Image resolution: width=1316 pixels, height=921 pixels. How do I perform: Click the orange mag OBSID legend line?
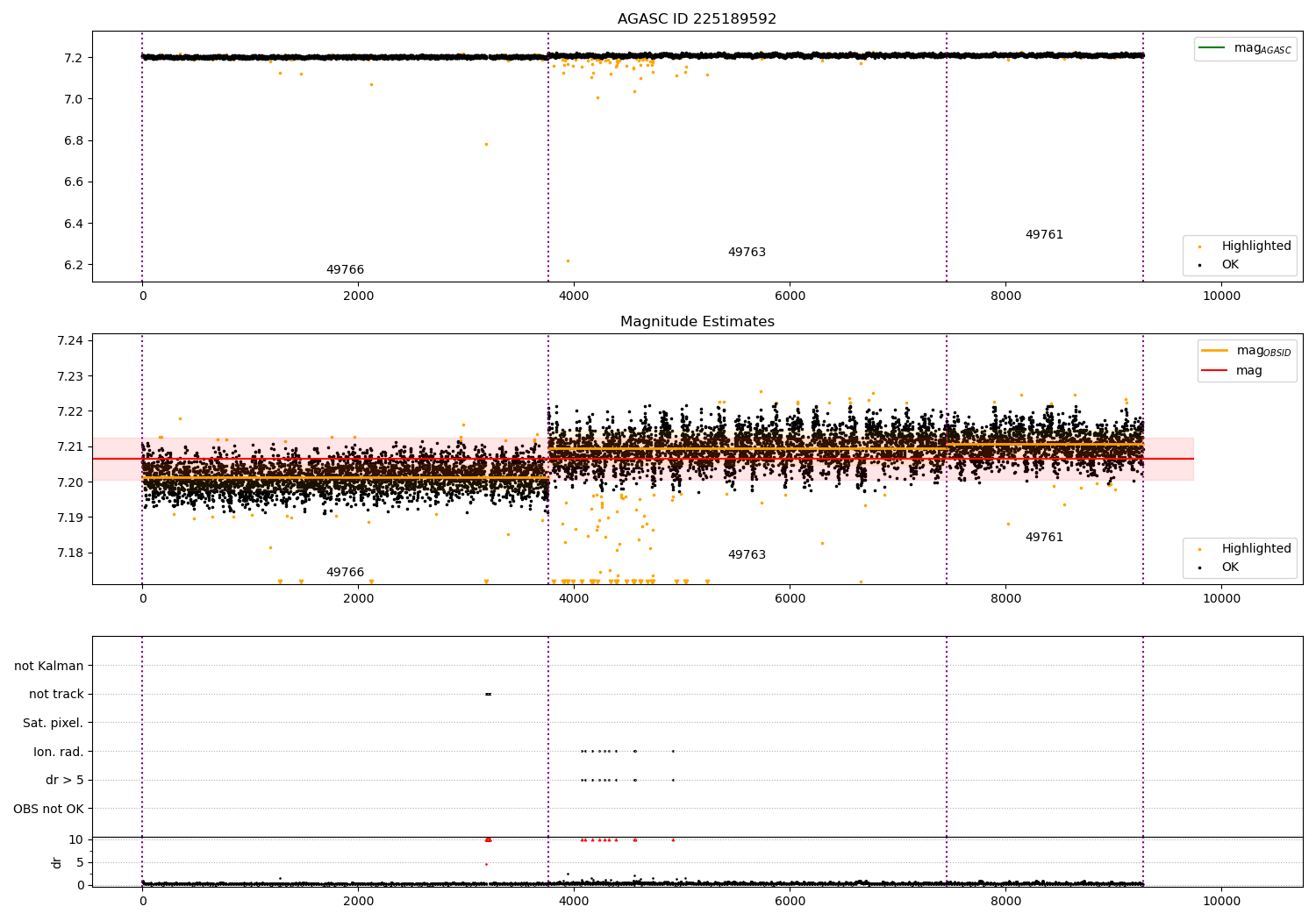point(1214,351)
